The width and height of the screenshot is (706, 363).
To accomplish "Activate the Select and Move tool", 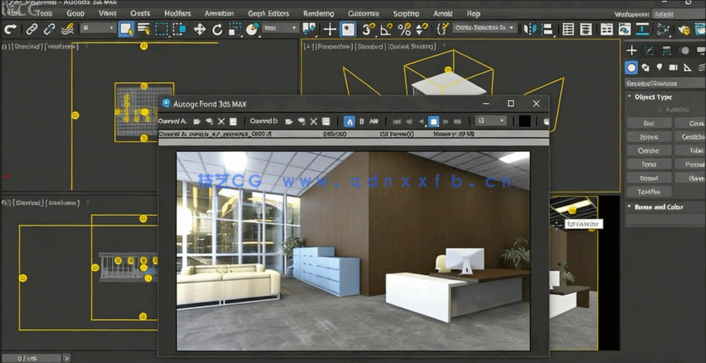I will tap(199, 30).
